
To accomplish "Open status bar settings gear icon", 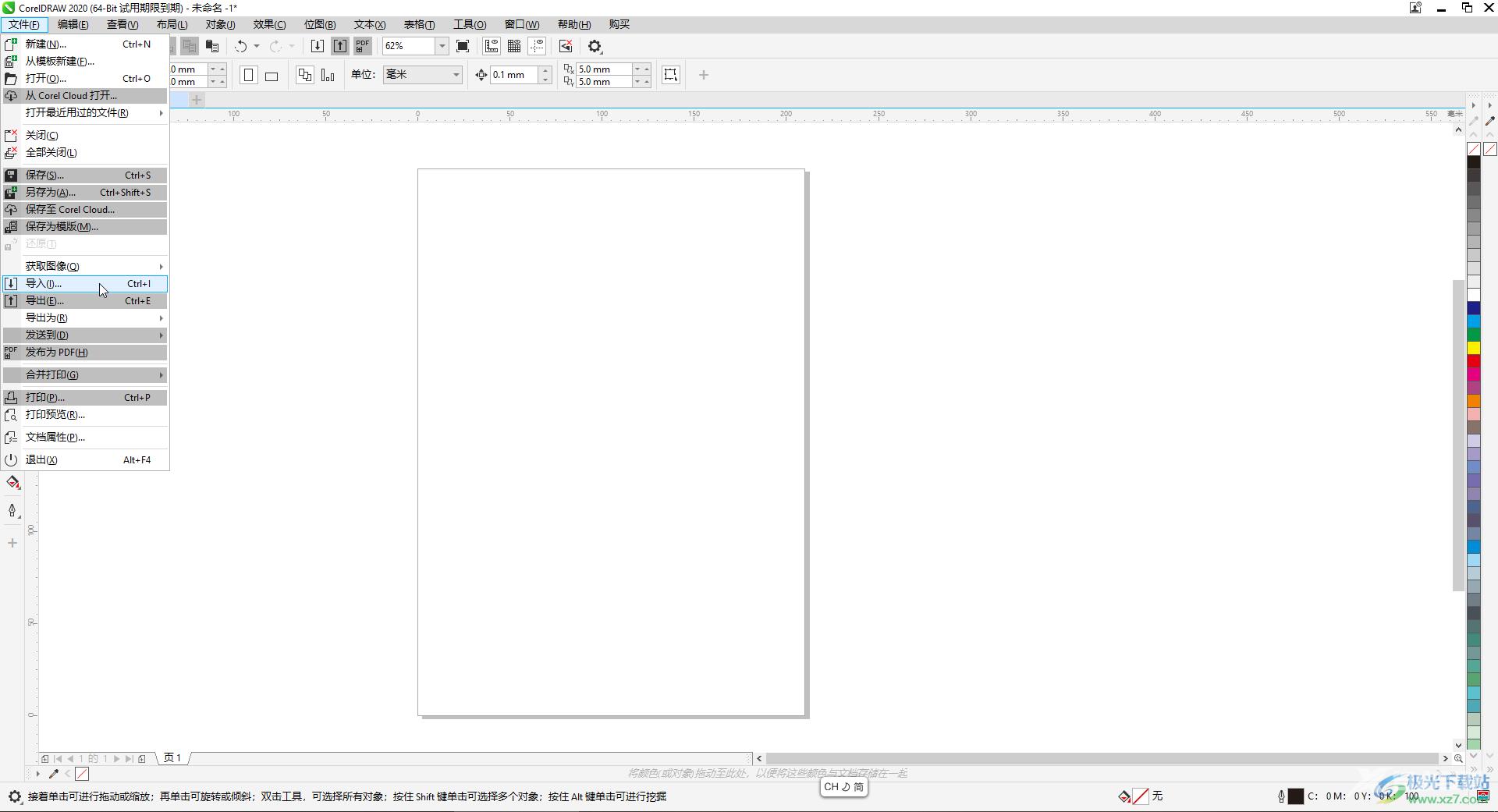I will coord(15,796).
